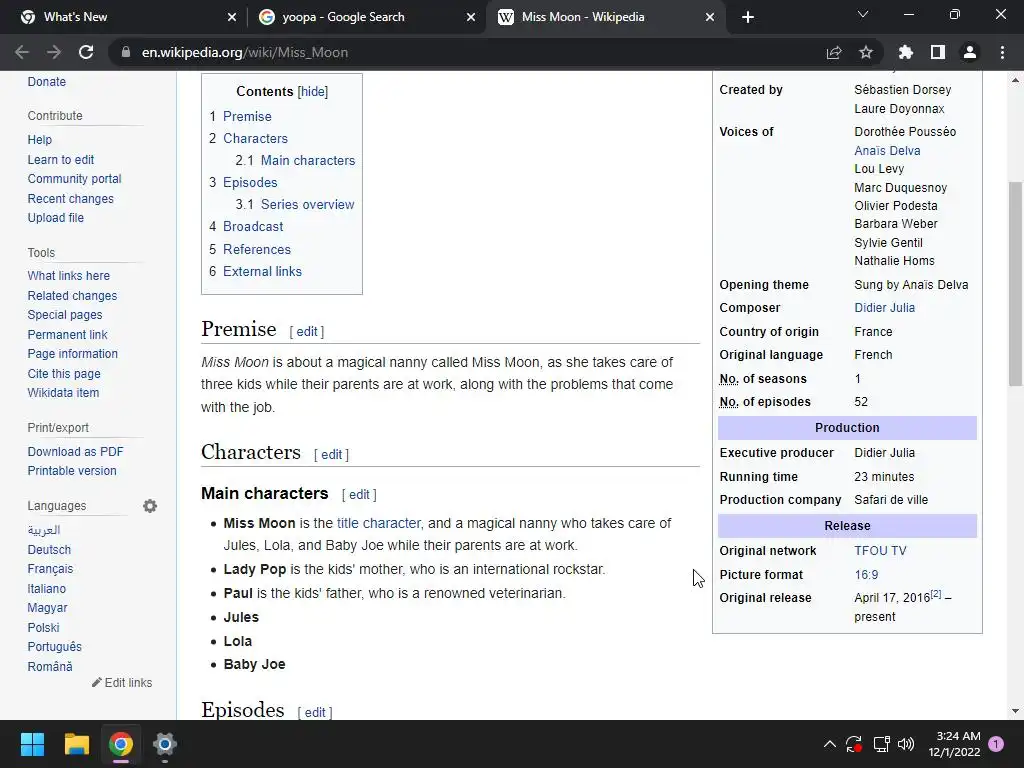Share this page using share icon

[834, 52]
